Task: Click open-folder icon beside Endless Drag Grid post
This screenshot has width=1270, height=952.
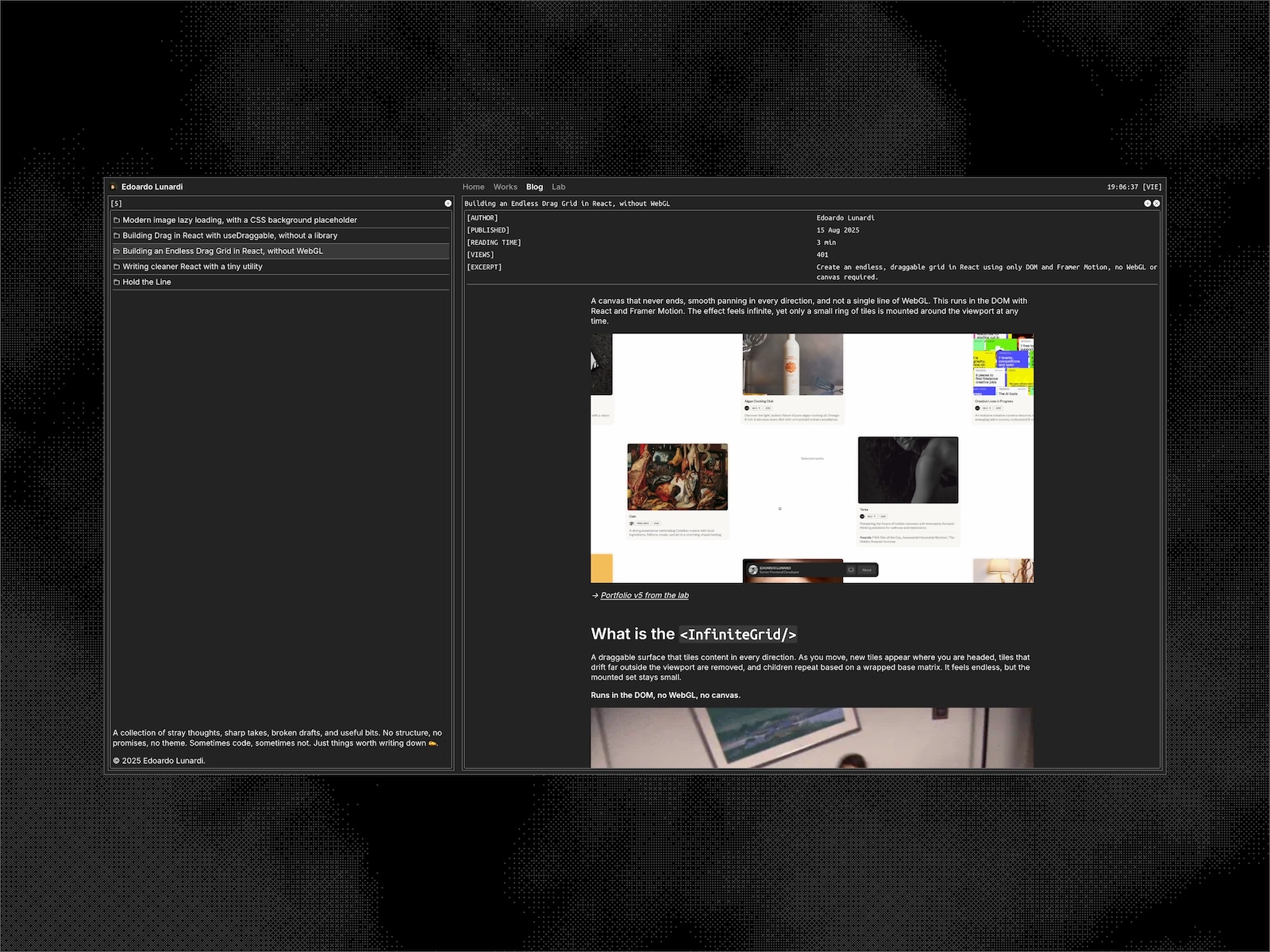Action: click(x=117, y=251)
